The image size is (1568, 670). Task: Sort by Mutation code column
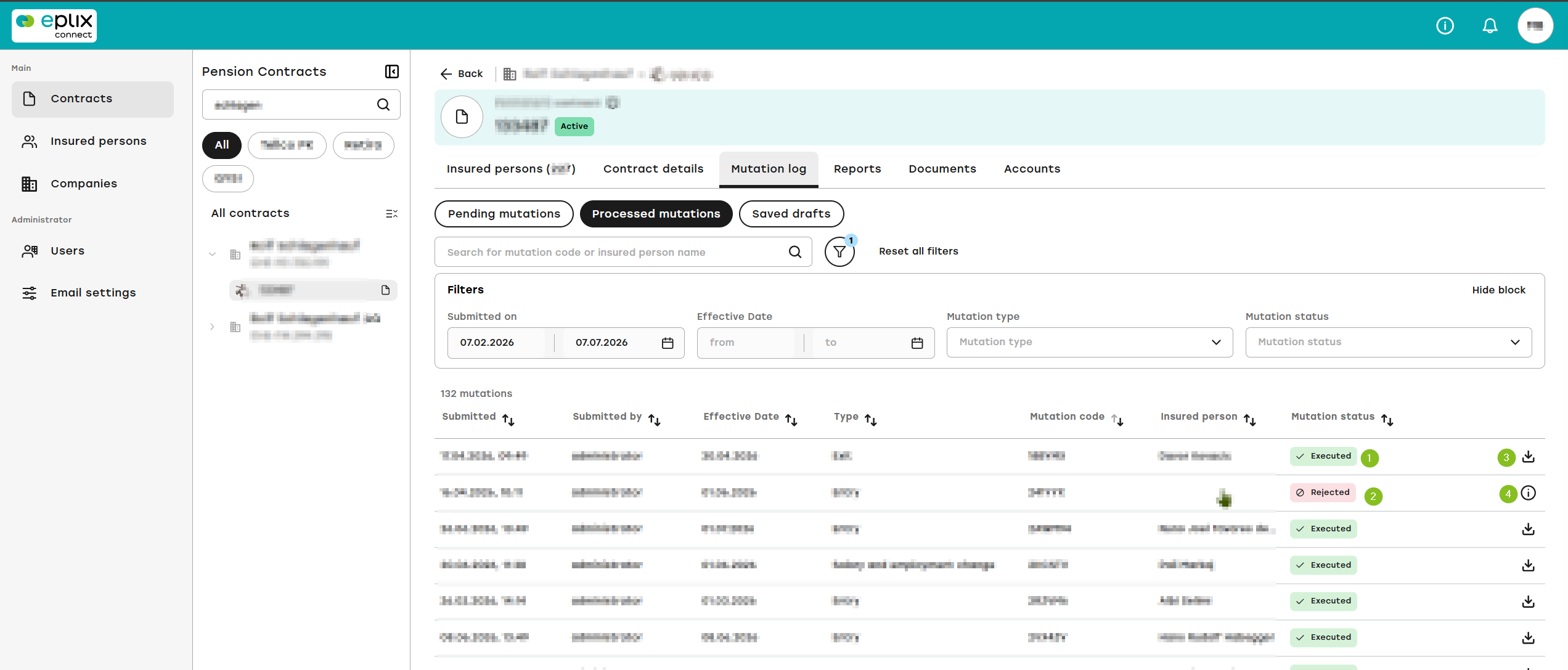1117,420
